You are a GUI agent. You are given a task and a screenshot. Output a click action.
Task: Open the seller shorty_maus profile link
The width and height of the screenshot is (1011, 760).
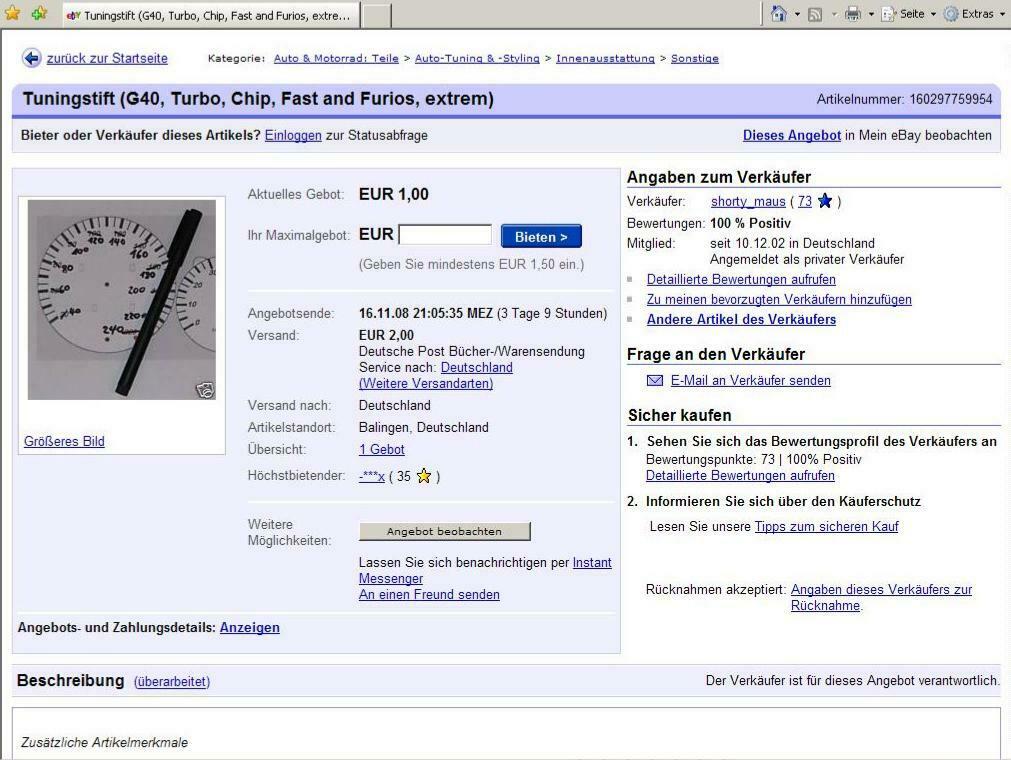tap(748, 201)
